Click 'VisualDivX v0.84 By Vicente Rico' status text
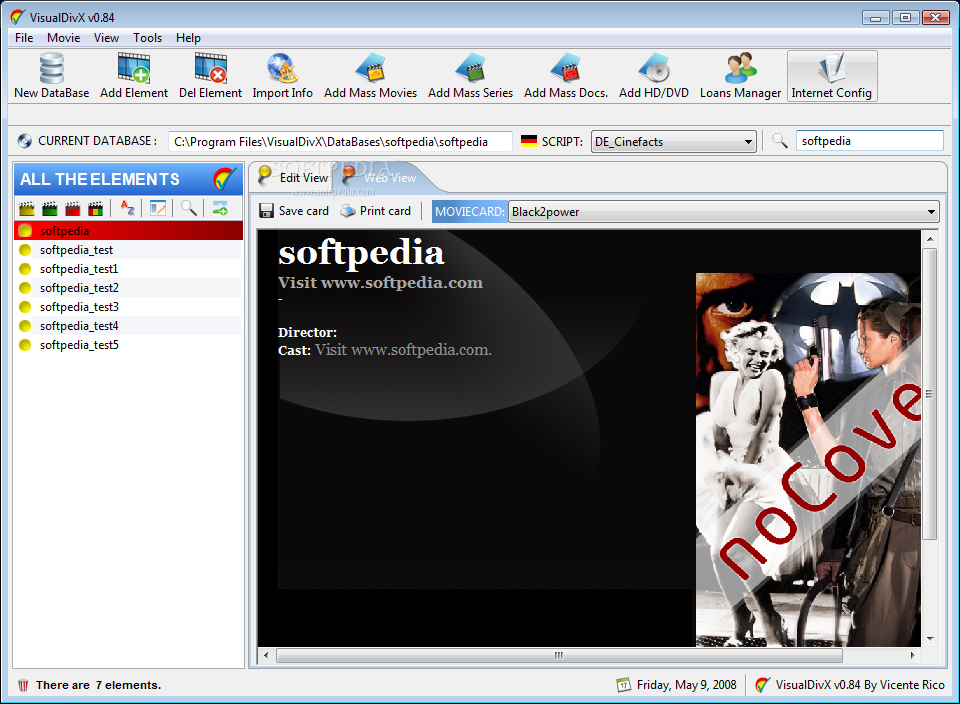This screenshot has width=960, height=704. [x=860, y=685]
